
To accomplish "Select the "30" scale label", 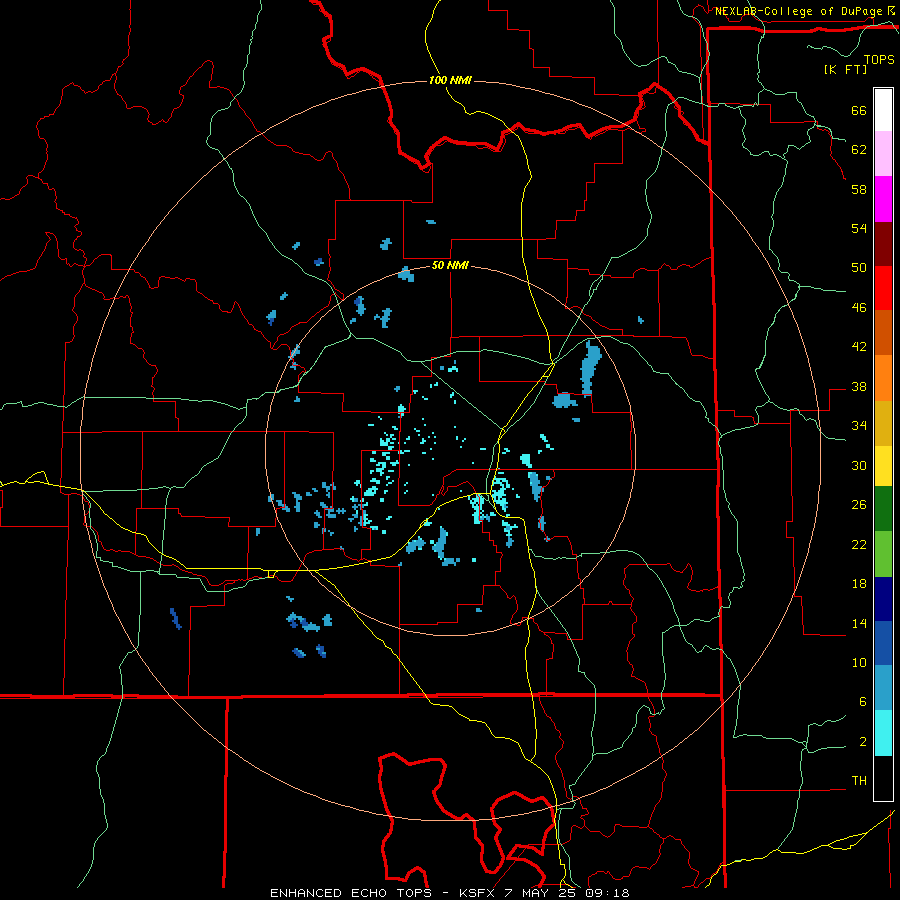I will point(859,465).
